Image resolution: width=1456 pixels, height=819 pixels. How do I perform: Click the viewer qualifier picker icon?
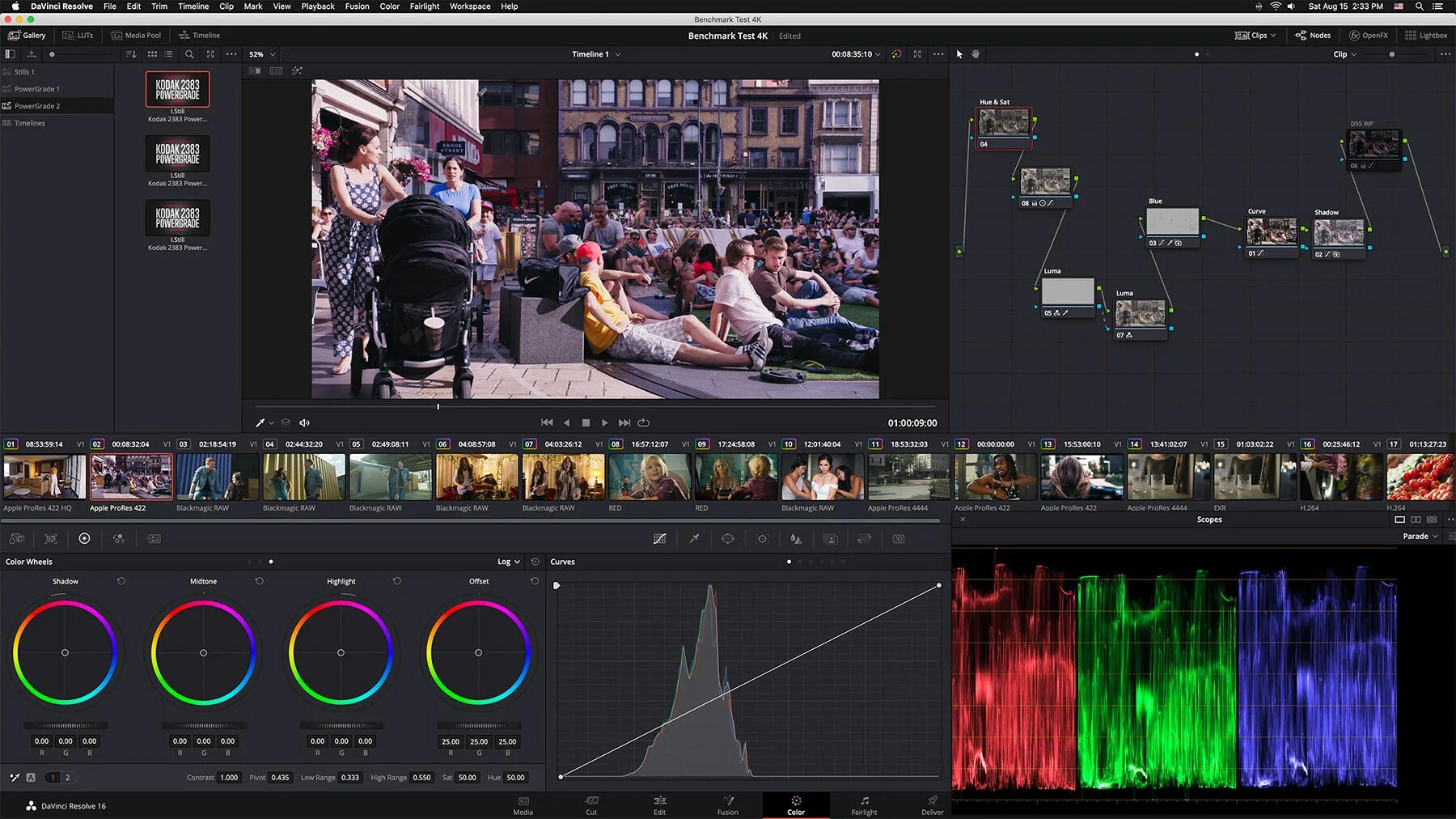pyautogui.click(x=260, y=422)
